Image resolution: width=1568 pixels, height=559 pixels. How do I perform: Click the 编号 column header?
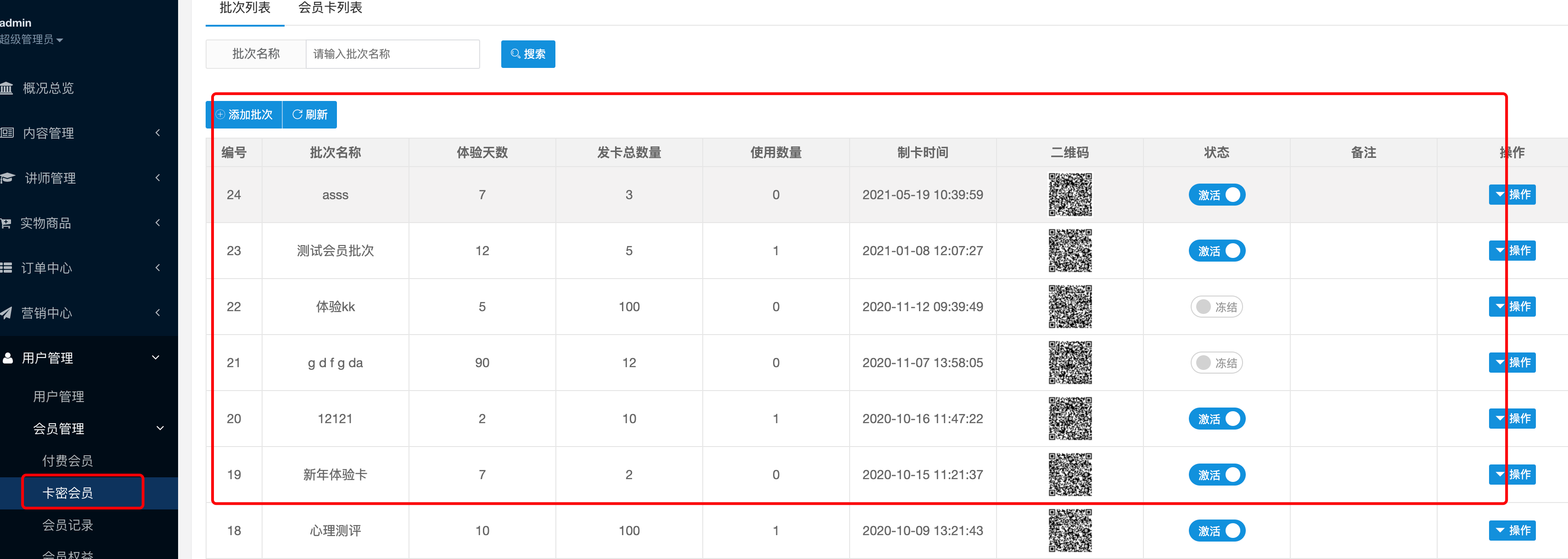[x=234, y=153]
